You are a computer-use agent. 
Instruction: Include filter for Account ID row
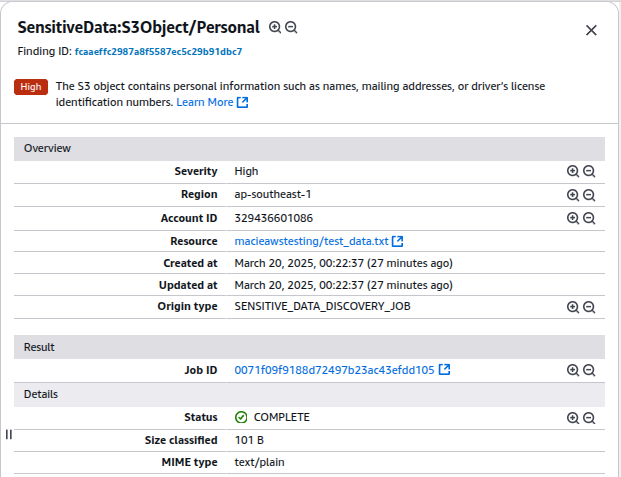[573, 218]
